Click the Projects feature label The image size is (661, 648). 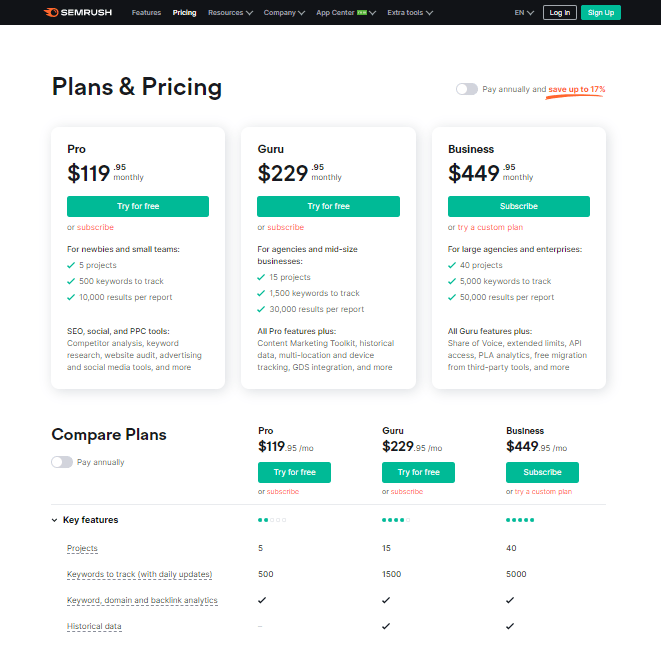pyautogui.click(x=82, y=548)
